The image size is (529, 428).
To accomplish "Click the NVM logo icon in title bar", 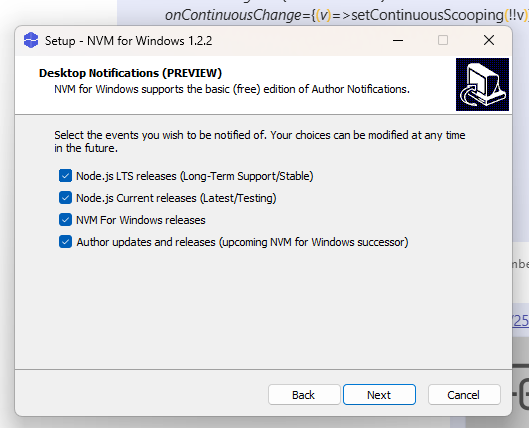I will [x=31, y=40].
